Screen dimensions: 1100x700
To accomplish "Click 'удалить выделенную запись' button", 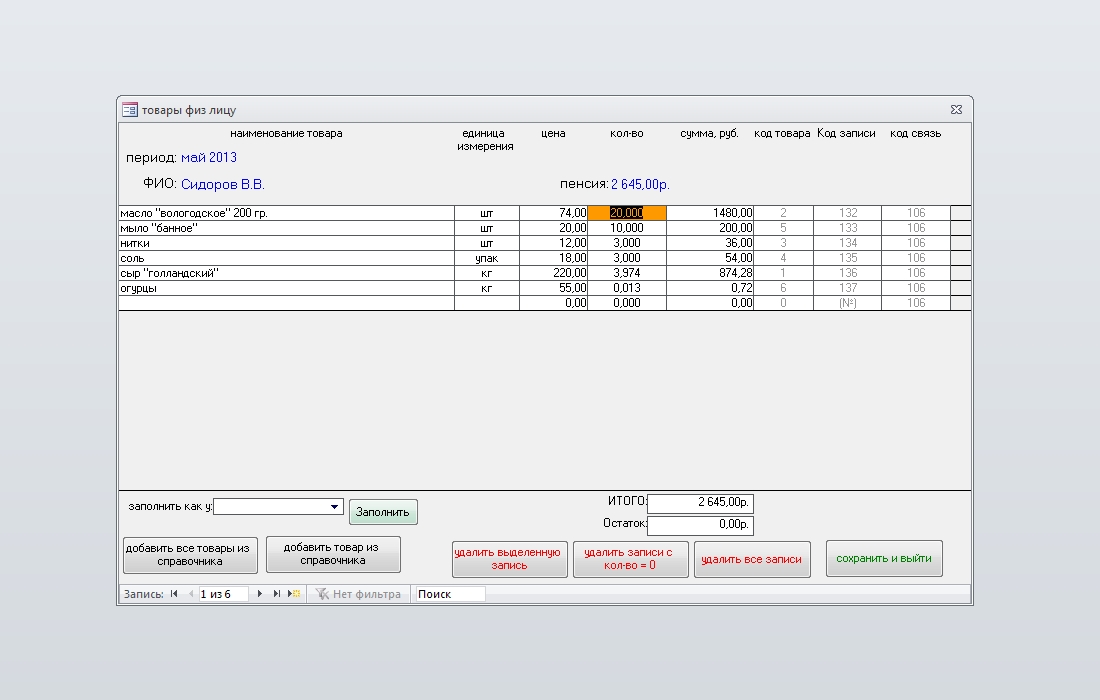I will (x=509, y=559).
